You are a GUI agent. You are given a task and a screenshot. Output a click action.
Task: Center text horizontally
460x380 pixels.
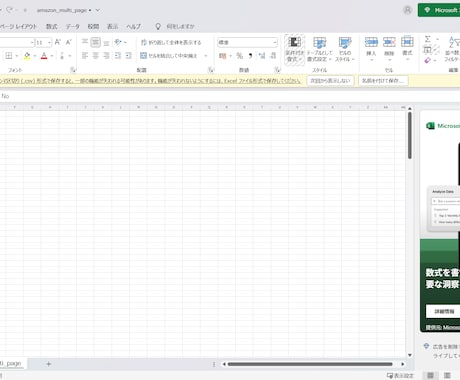96,56
